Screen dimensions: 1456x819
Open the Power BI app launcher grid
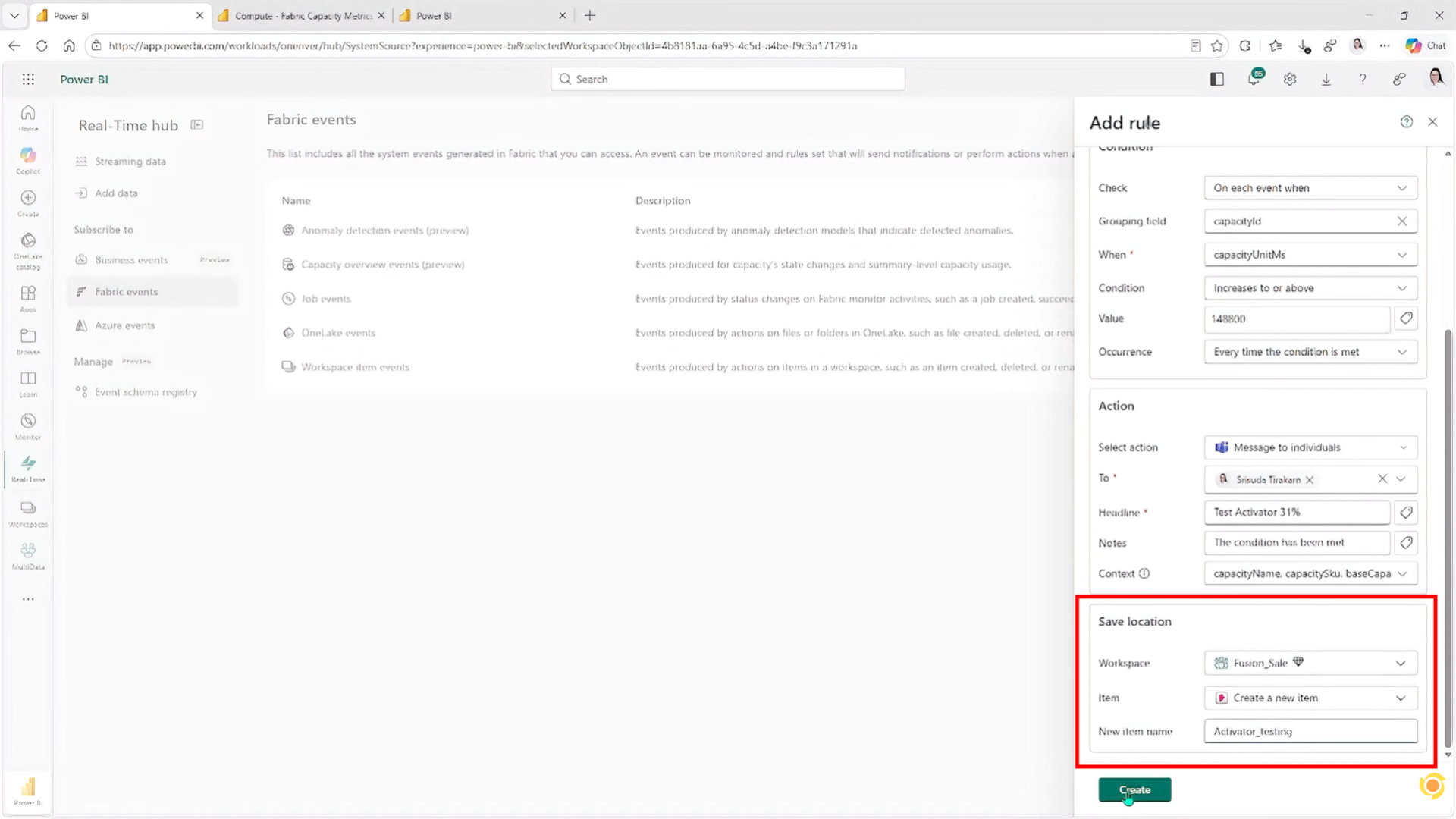tap(28, 79)
